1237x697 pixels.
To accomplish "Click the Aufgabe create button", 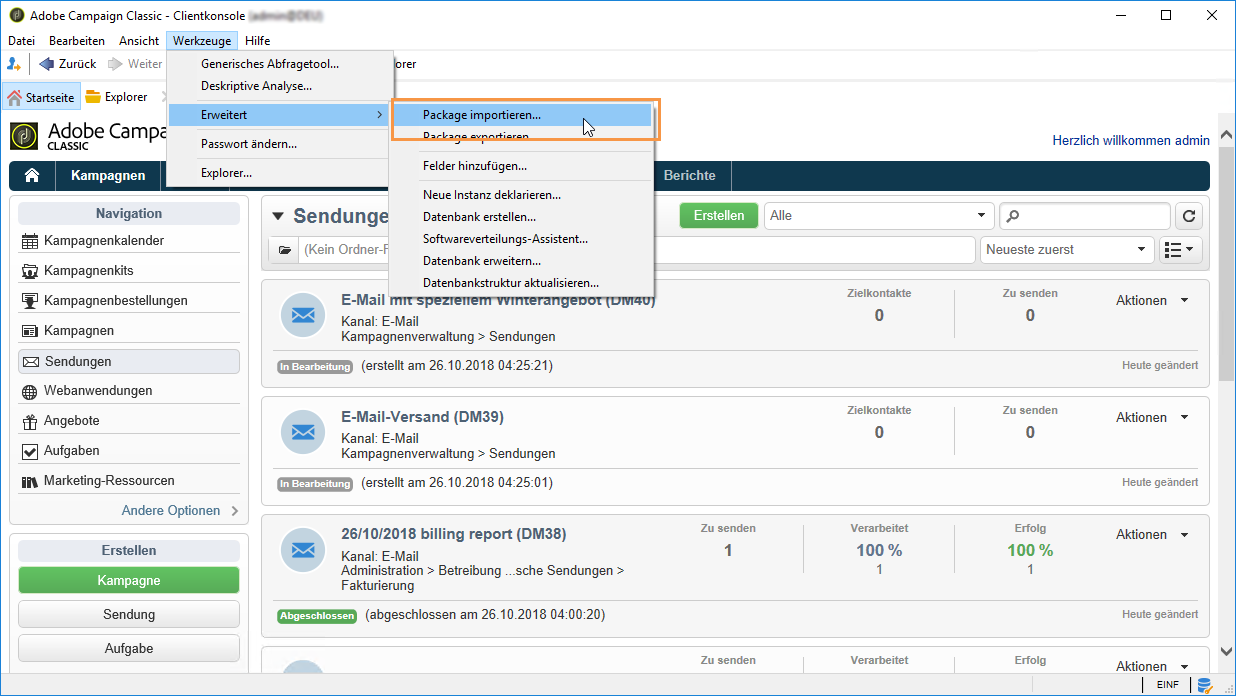I will pos(129,648).
